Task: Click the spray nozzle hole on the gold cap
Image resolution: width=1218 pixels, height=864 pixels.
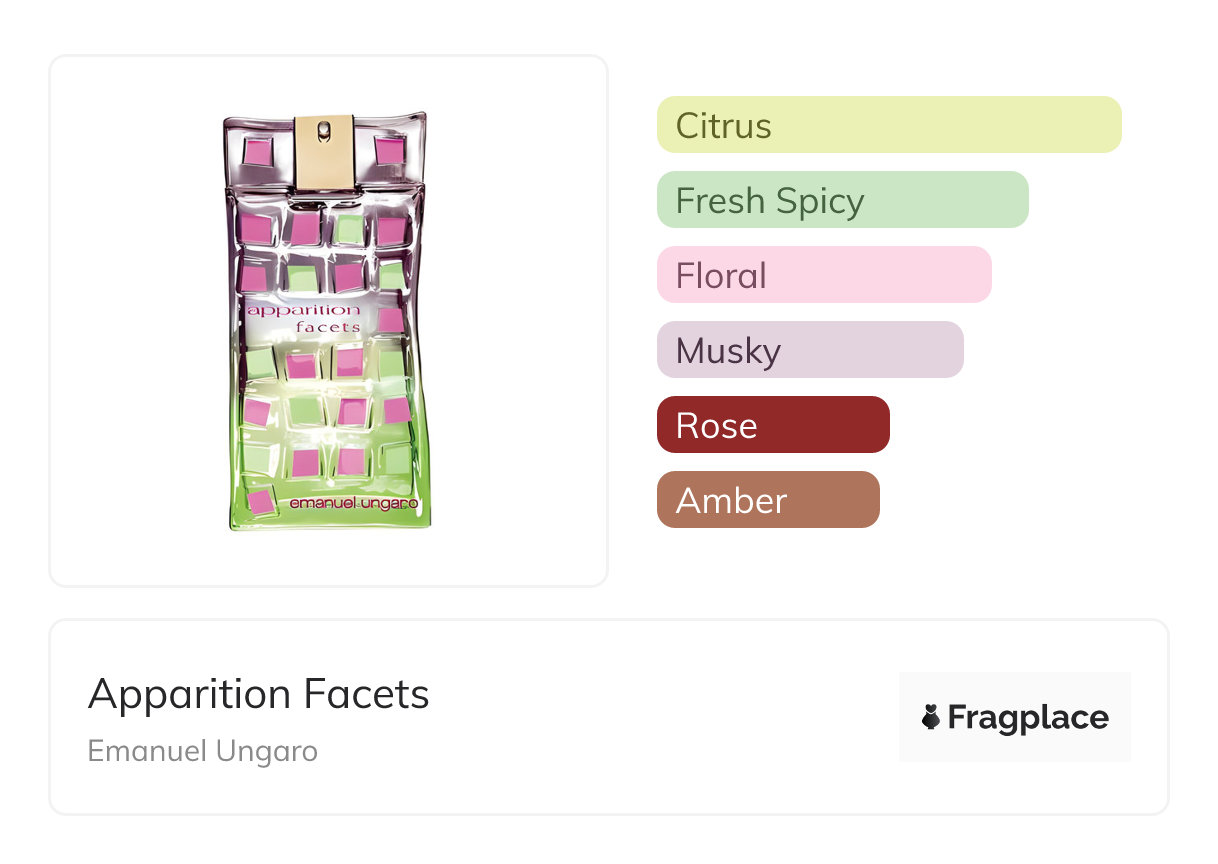Action: coord(324,130)
